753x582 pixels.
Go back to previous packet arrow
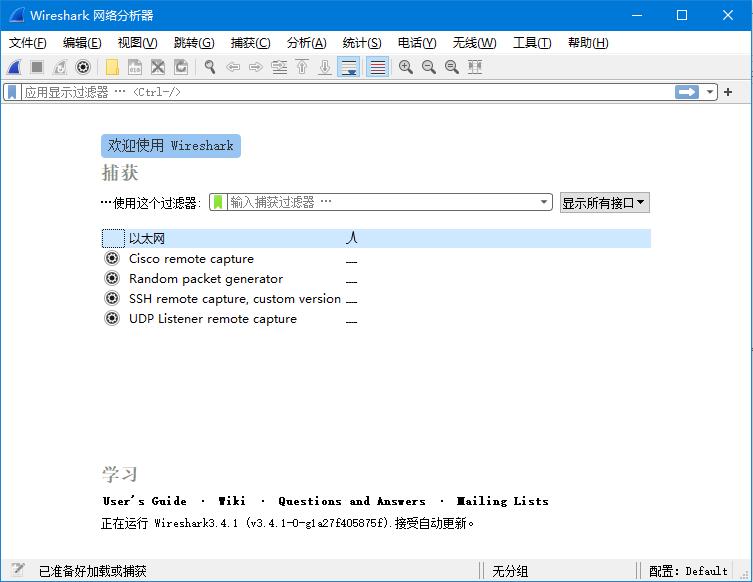pyautogui.click(x=233, y=67)
